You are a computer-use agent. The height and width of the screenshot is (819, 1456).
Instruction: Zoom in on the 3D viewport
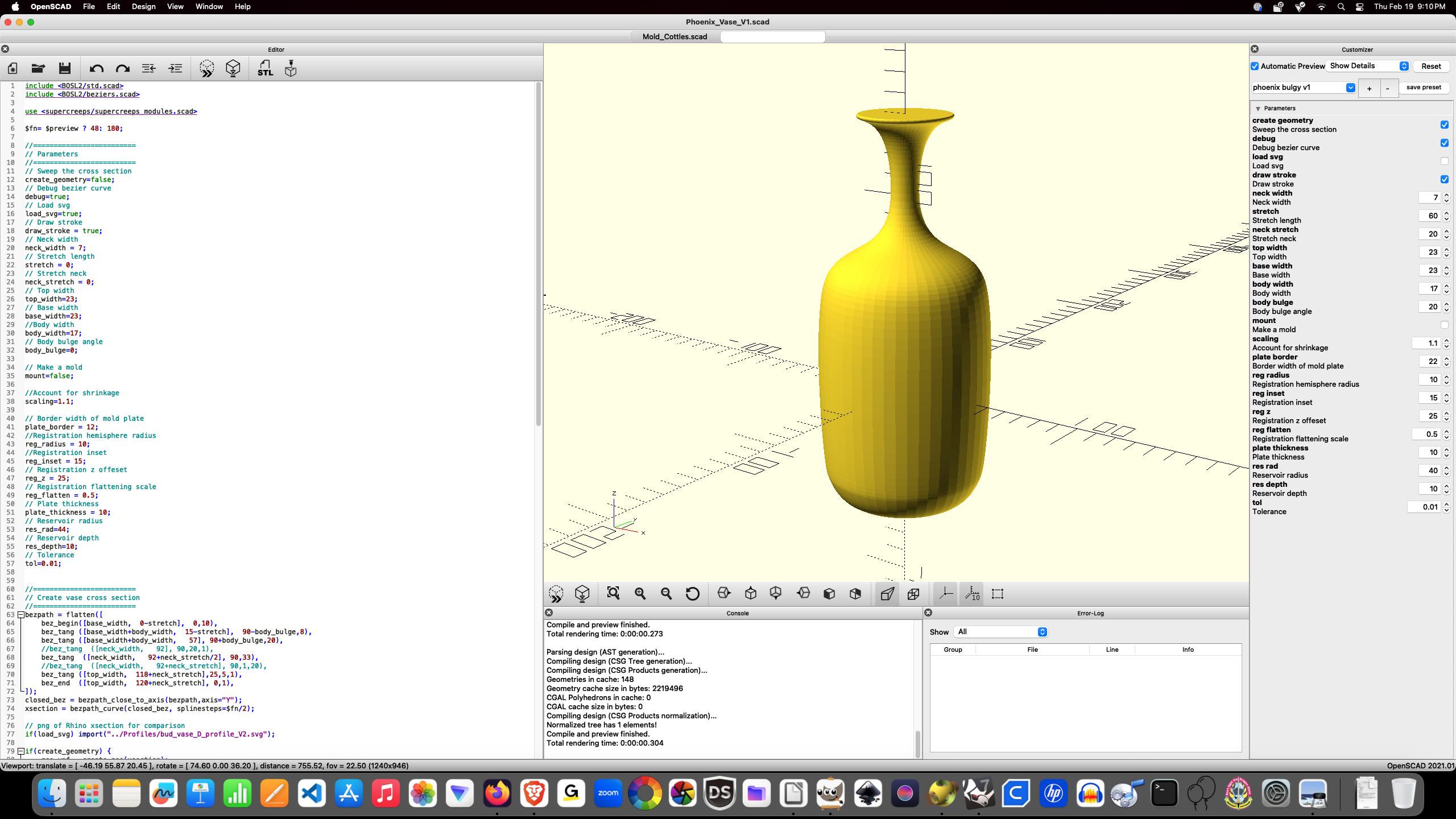640,594
